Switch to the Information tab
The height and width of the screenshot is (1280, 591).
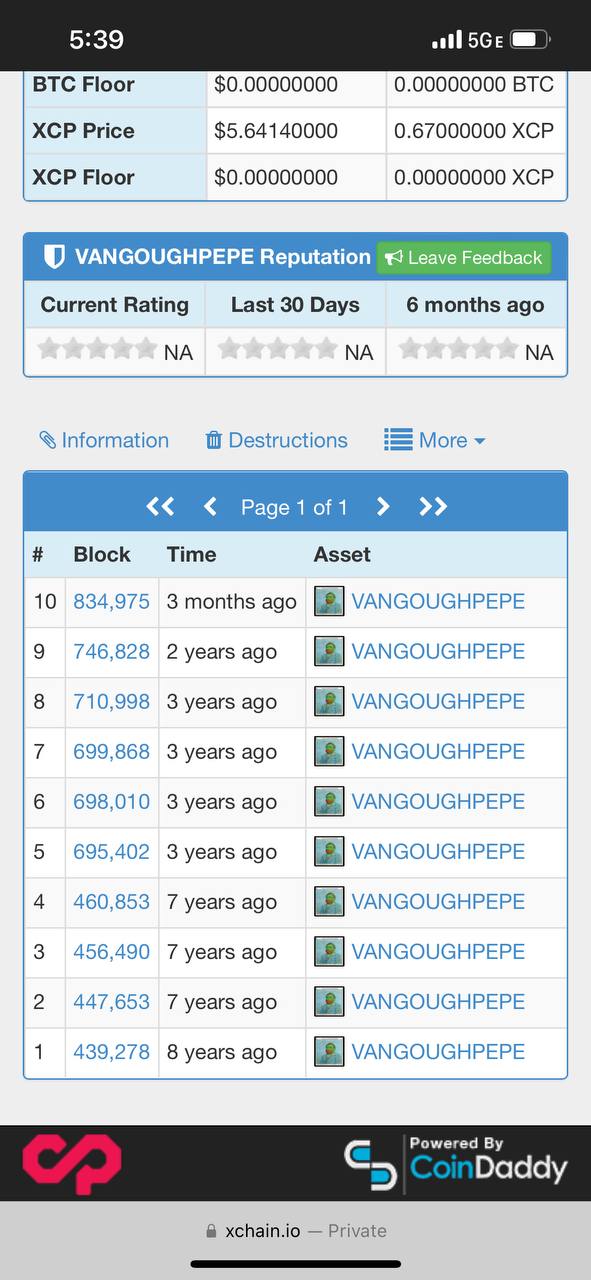tap(104, 440)
